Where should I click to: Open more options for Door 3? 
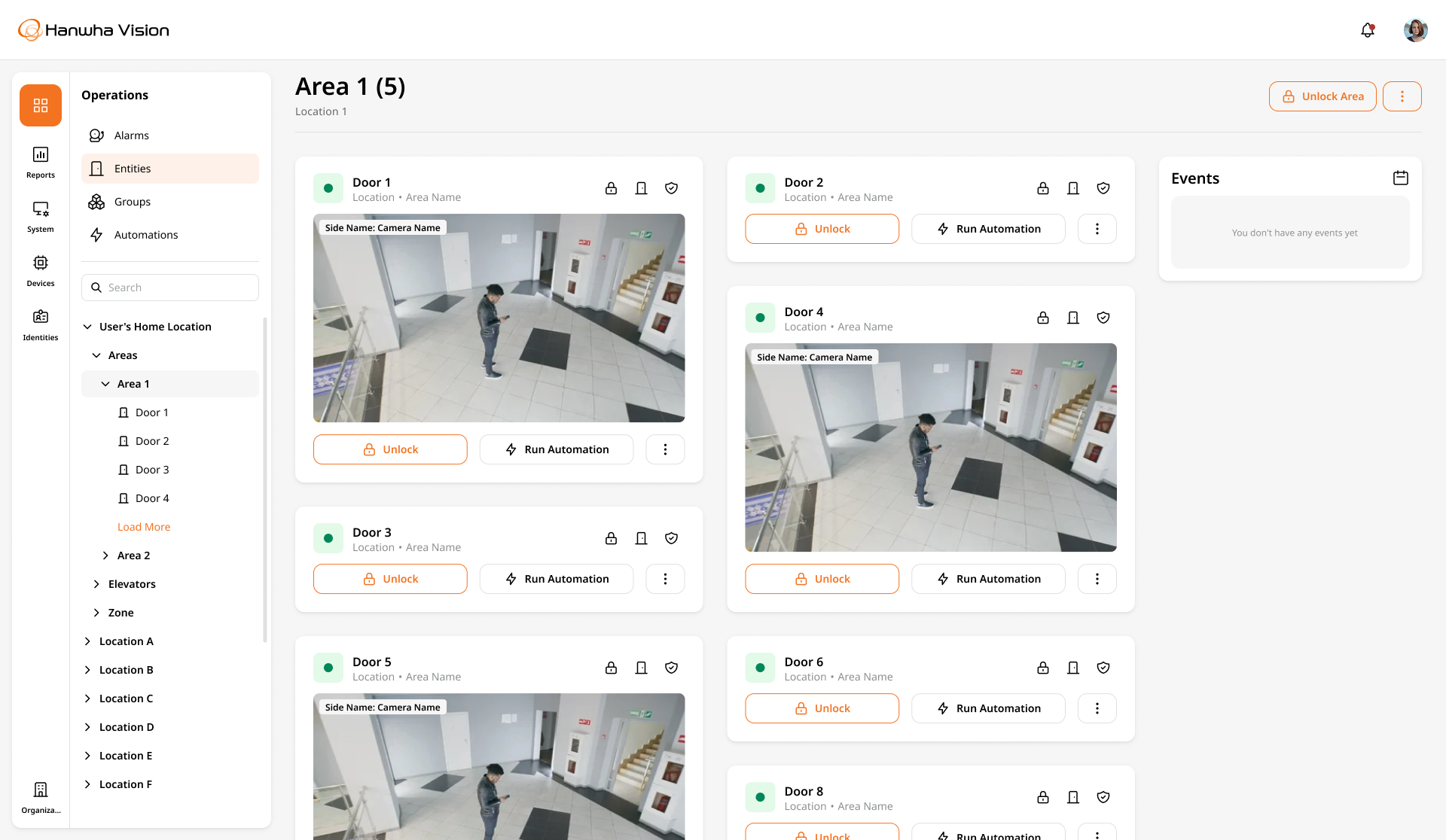pos(665,579)
